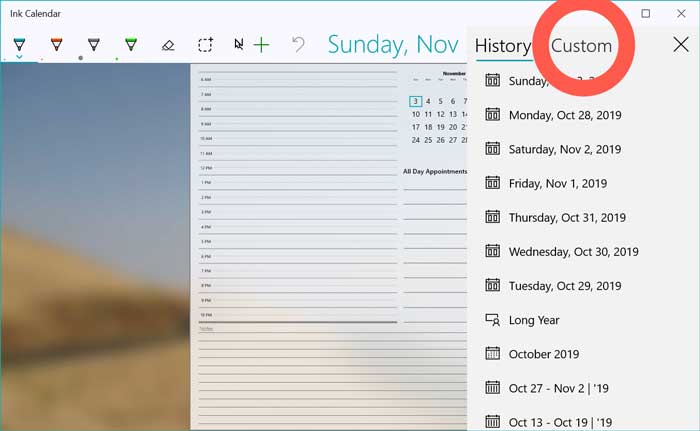This screenshot has height=431, width=700.
Task: Select day 3 in mini calendar
Action: click(415, 101)
